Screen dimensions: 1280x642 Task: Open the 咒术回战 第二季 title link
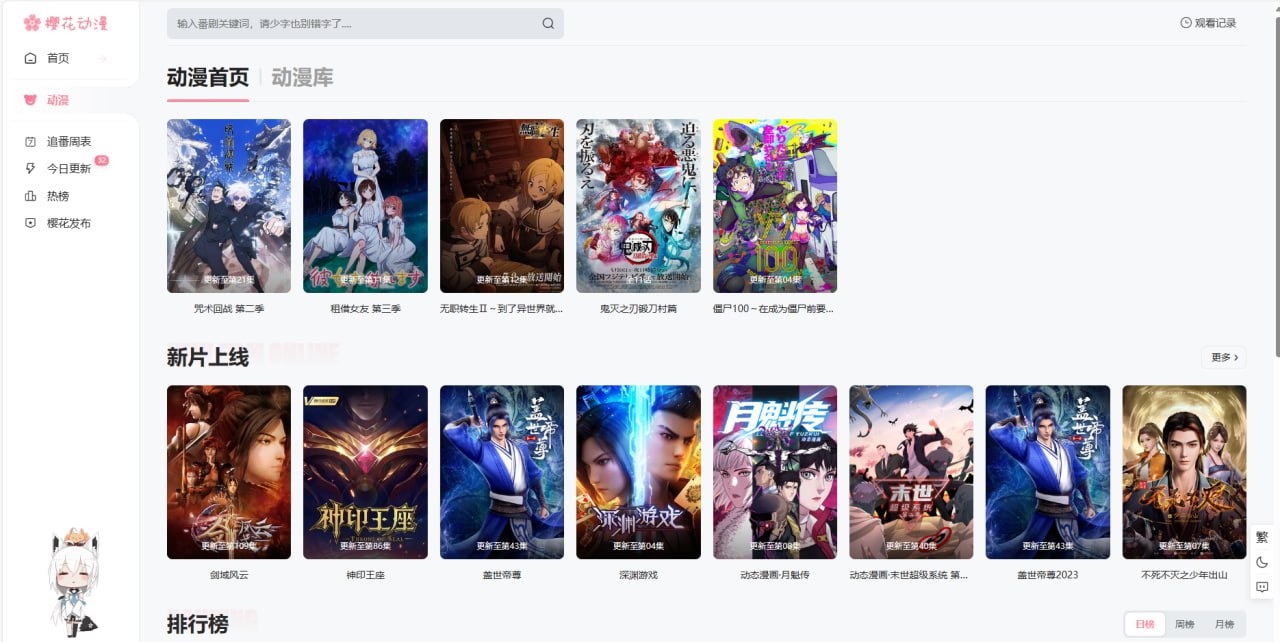[228, 309]
